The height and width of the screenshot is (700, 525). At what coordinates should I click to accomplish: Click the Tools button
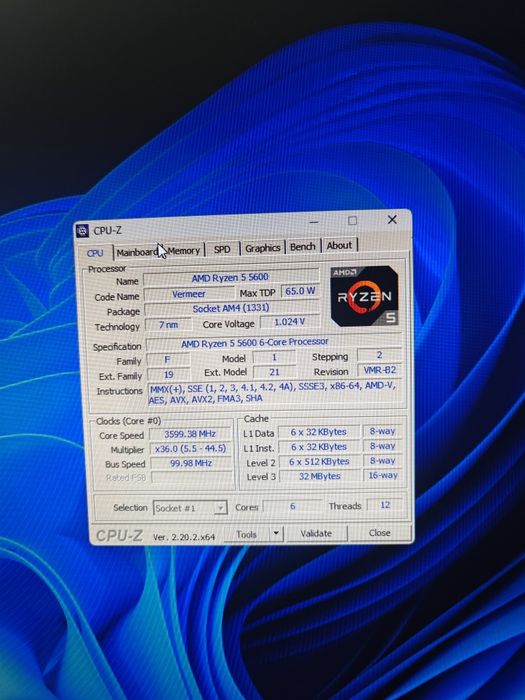[x=246, y=534]
